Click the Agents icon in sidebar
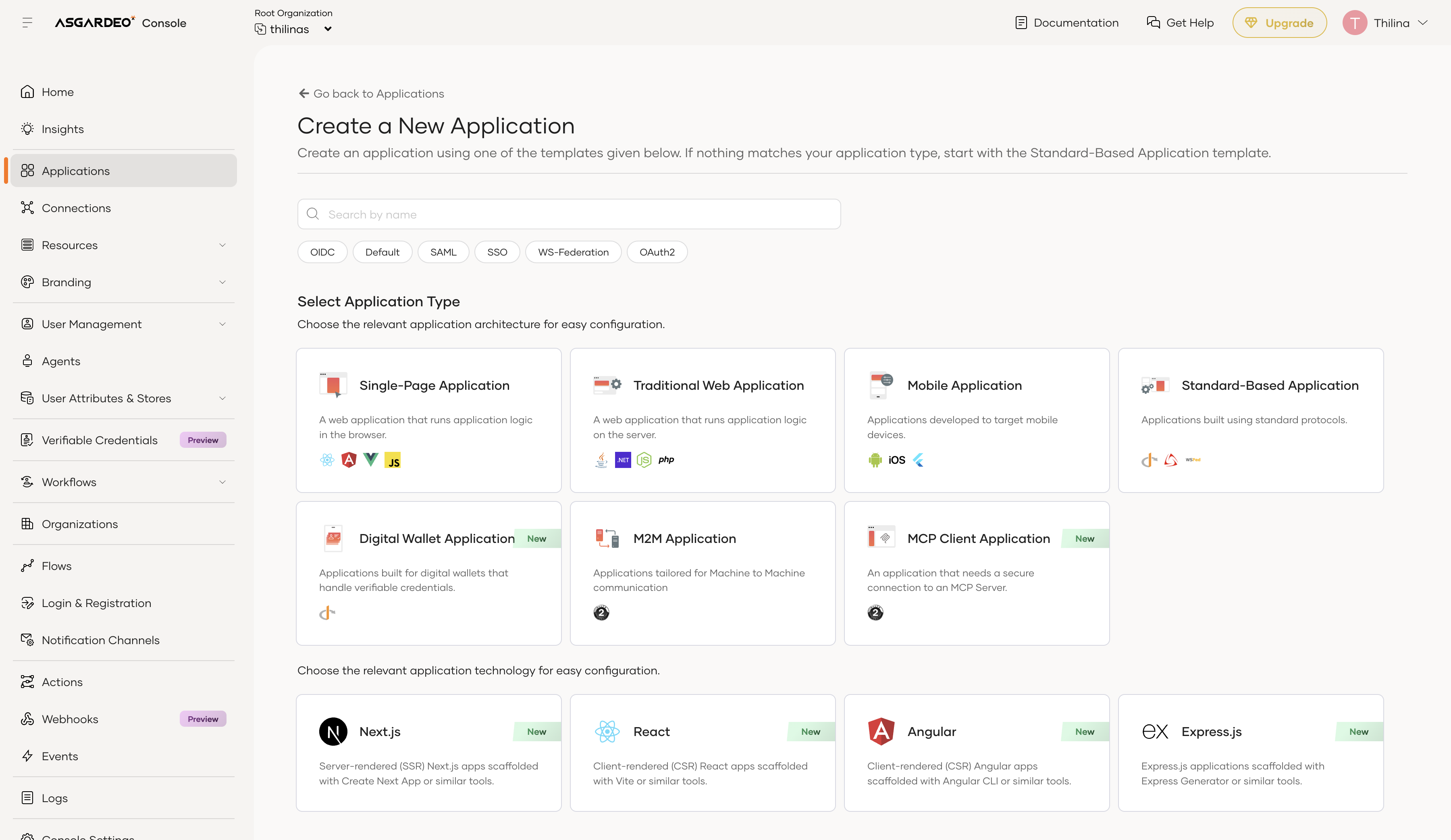The width and height of the screenshot is (1451, 840). 27,361
